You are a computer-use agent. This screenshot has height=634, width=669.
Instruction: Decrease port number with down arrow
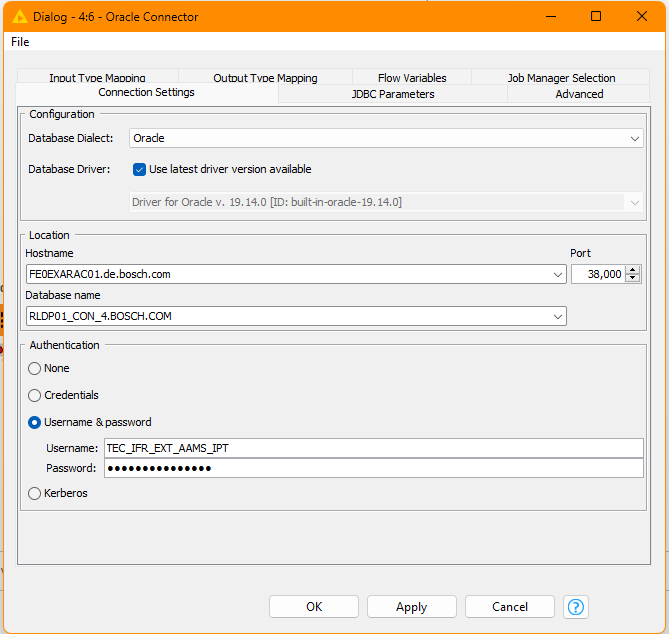(632, 278)
